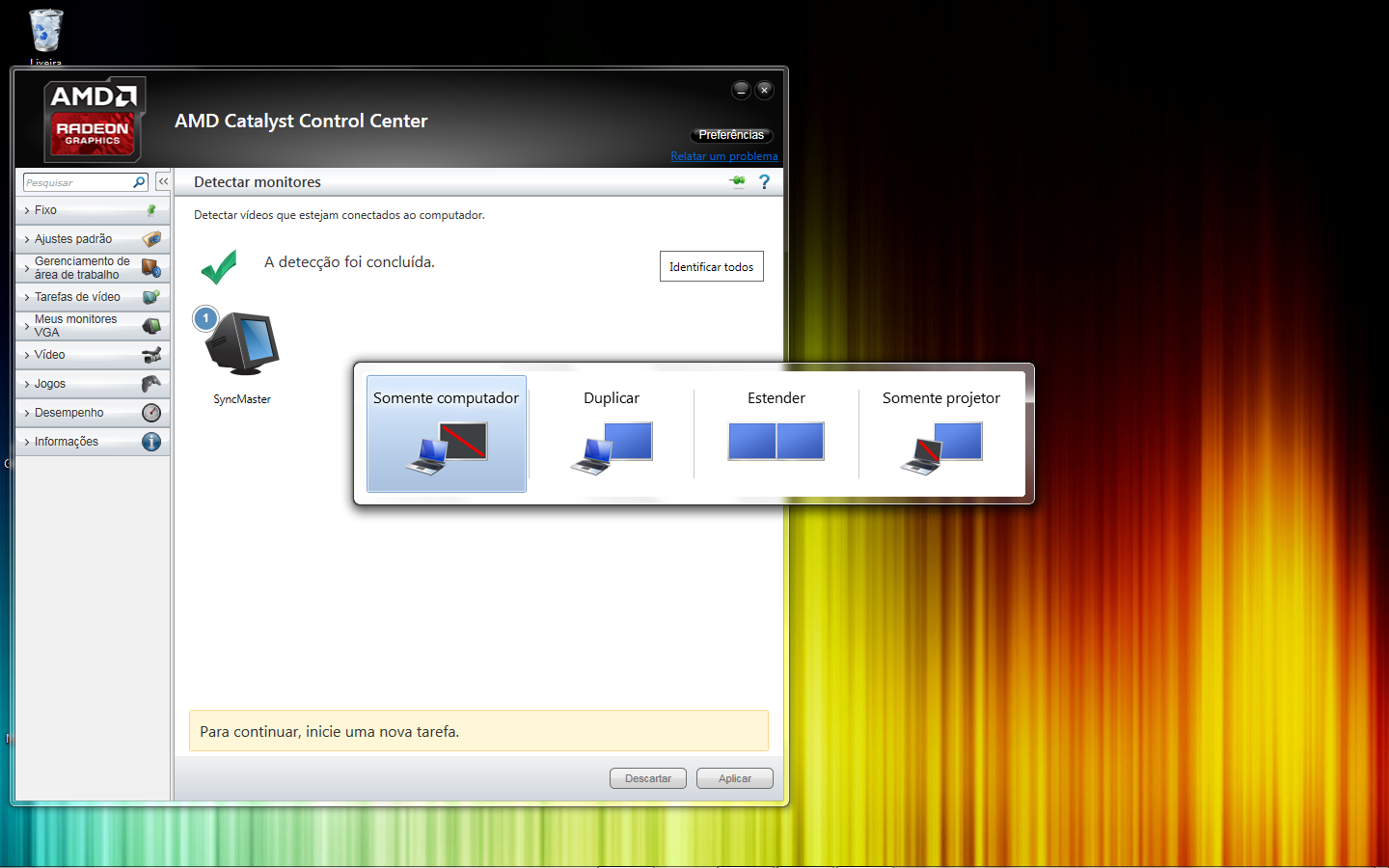This screenshot has height=868, width=1389.
Task: Click the Jogos gamepad icon
Action: (151, 384)
